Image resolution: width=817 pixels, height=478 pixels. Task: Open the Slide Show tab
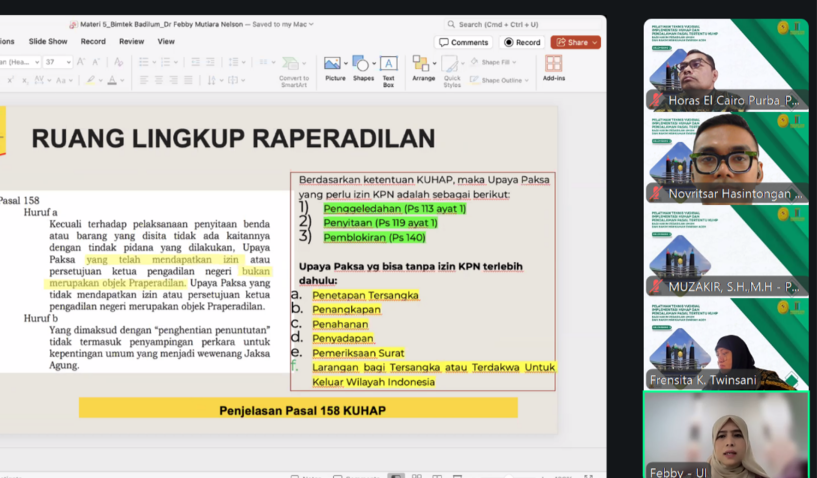[x=48, y=42]
